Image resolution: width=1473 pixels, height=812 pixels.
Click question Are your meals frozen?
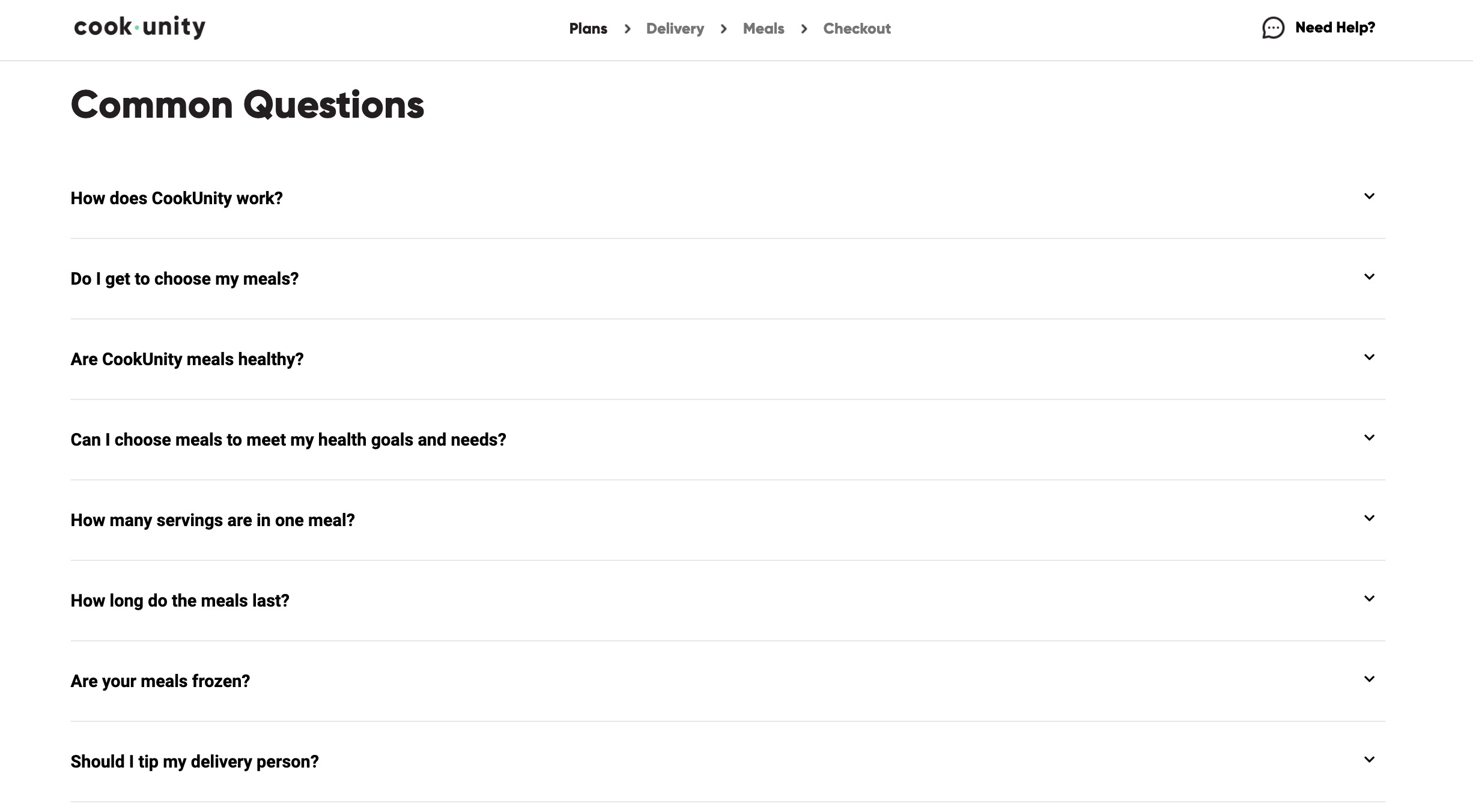(160, 681)
